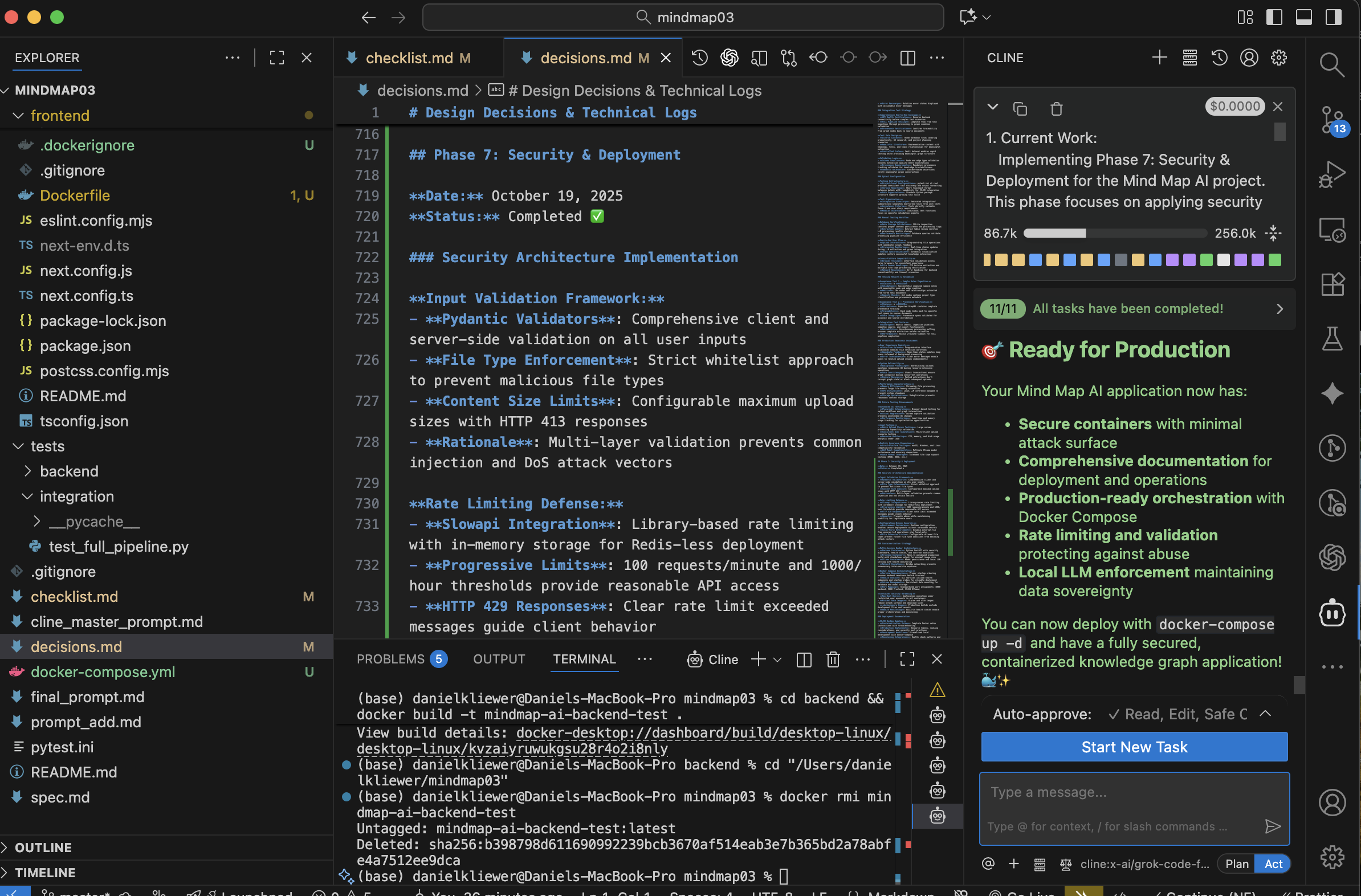Switch to the checklist.md editor tab
Viewport: 1361px width, 896px height.
tap(409, 58)
